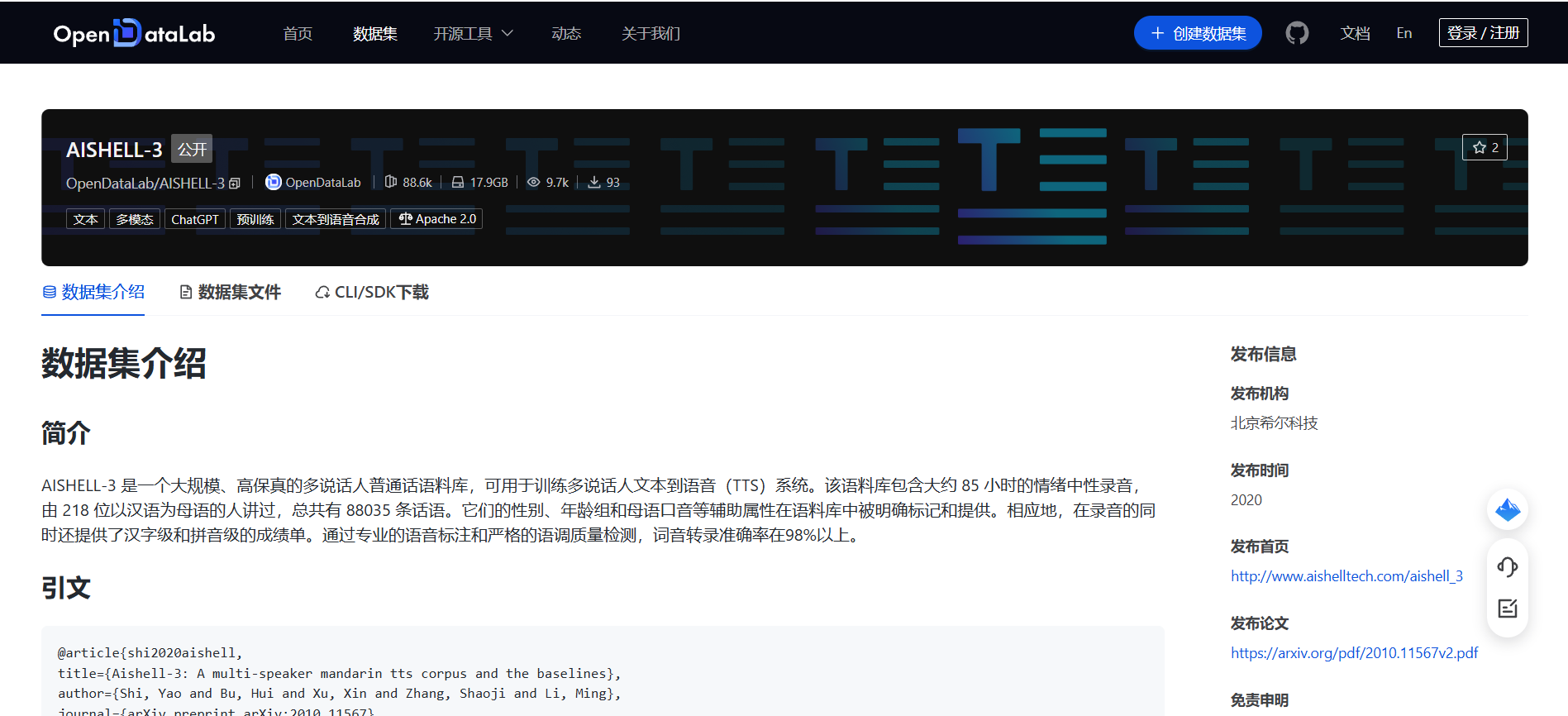Click the OpenDataLab logo

(134, 33)
